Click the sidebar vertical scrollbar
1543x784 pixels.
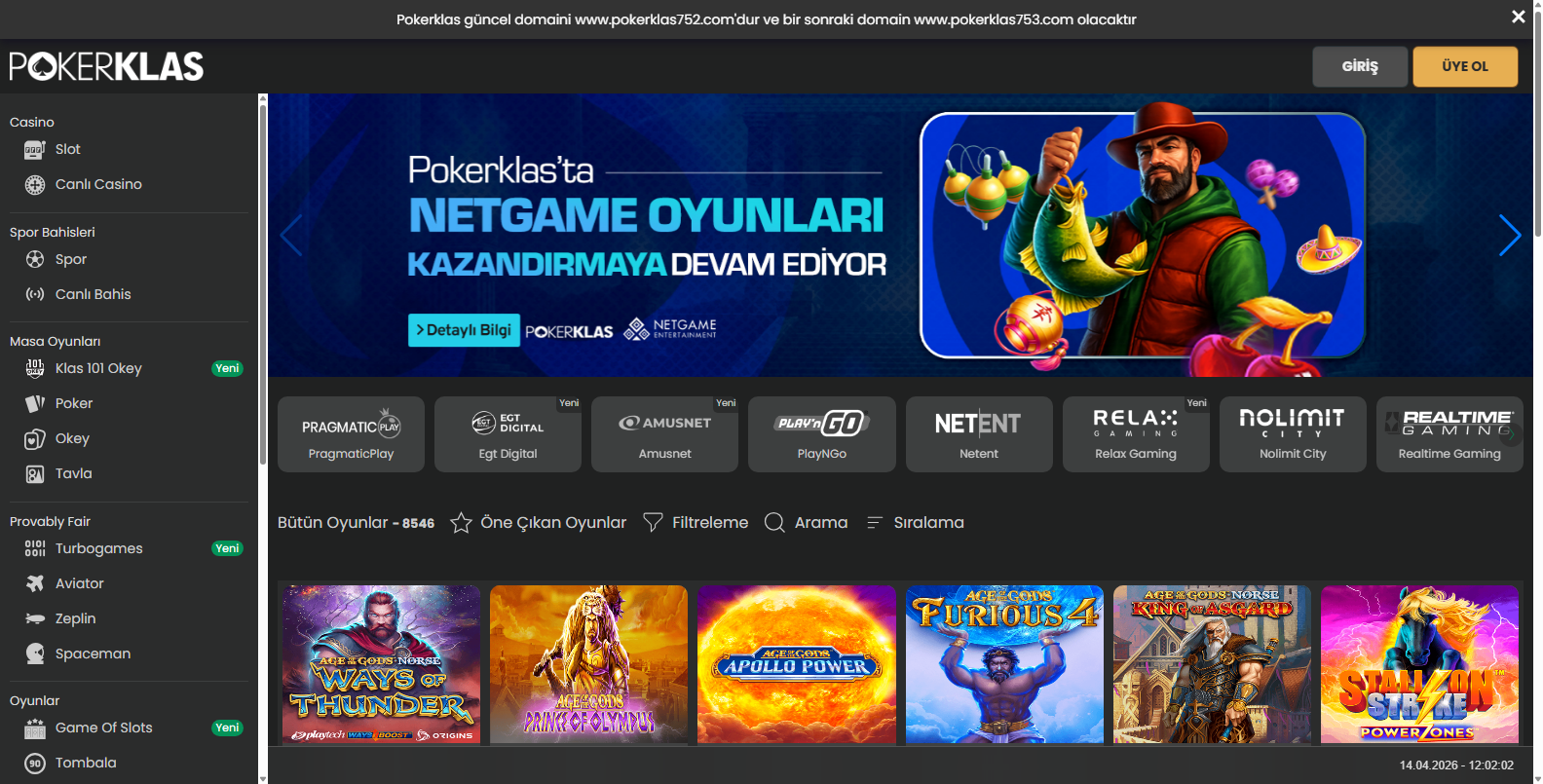point(262,282)
